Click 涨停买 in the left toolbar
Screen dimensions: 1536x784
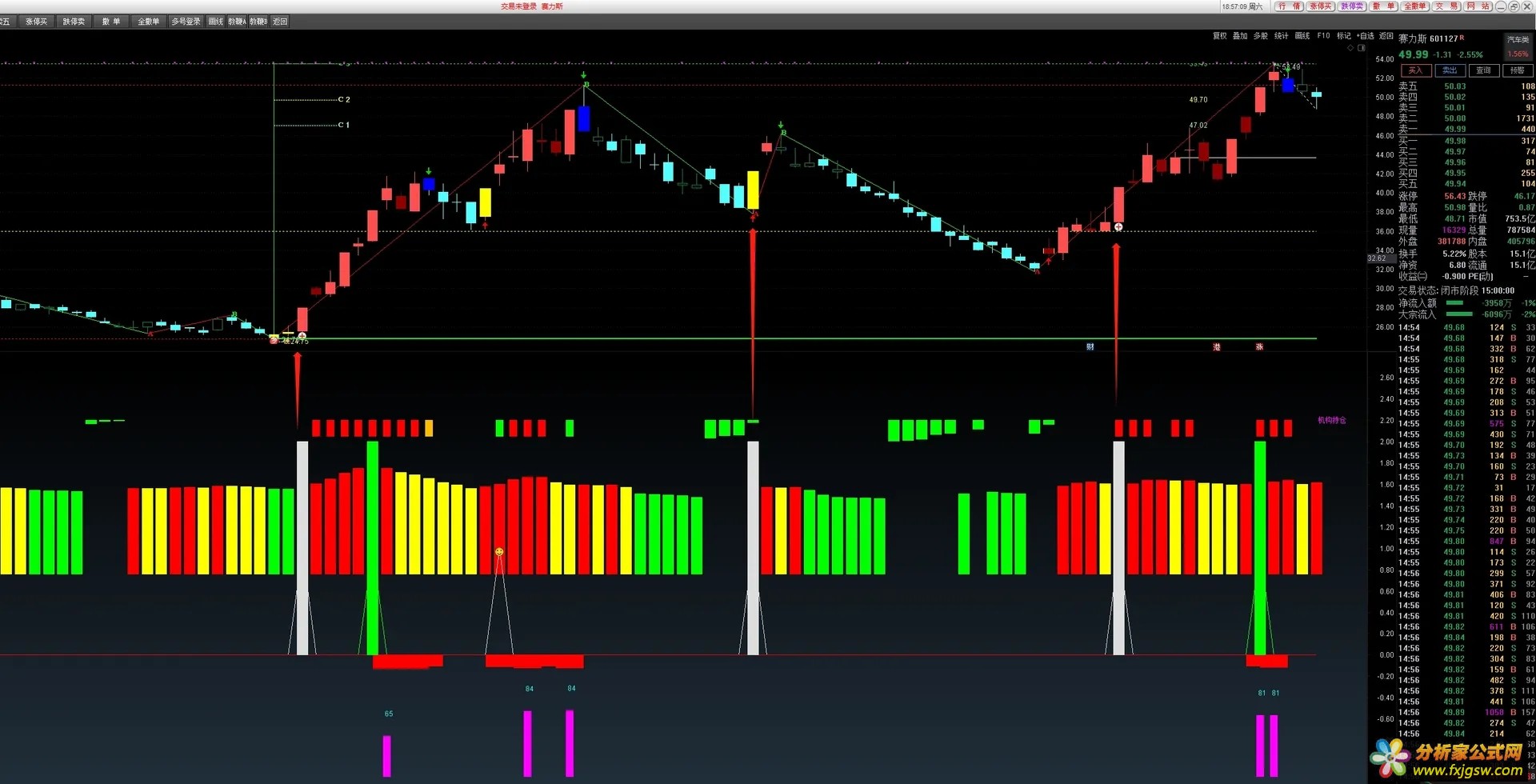36,22
